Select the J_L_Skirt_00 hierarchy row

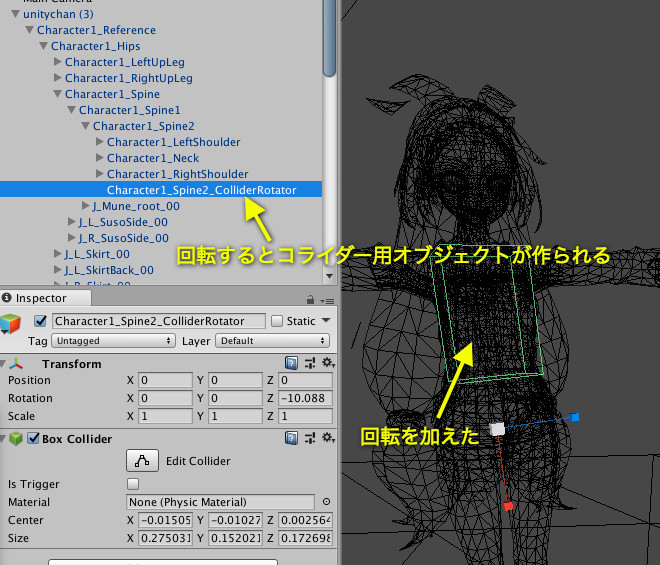coord(161,254)
